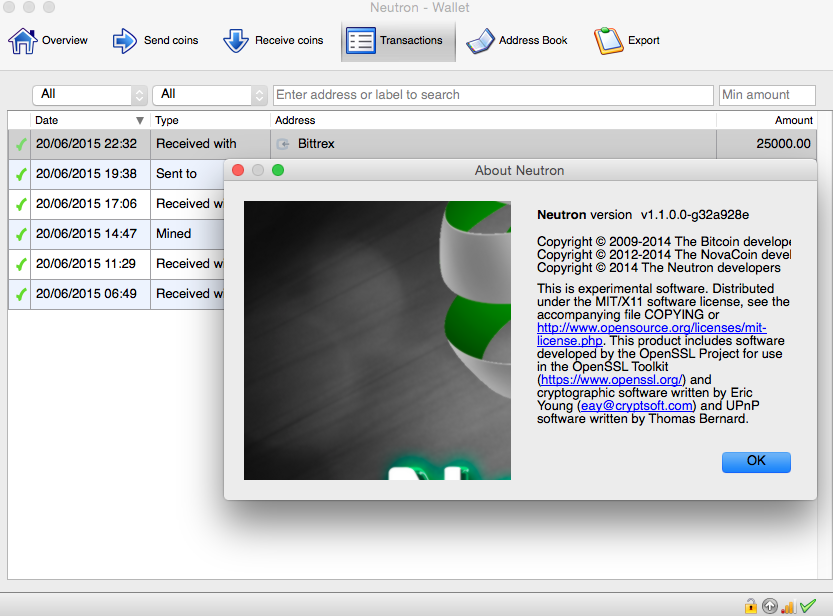Select the 'Sent to' type cell

click(188, 174)
